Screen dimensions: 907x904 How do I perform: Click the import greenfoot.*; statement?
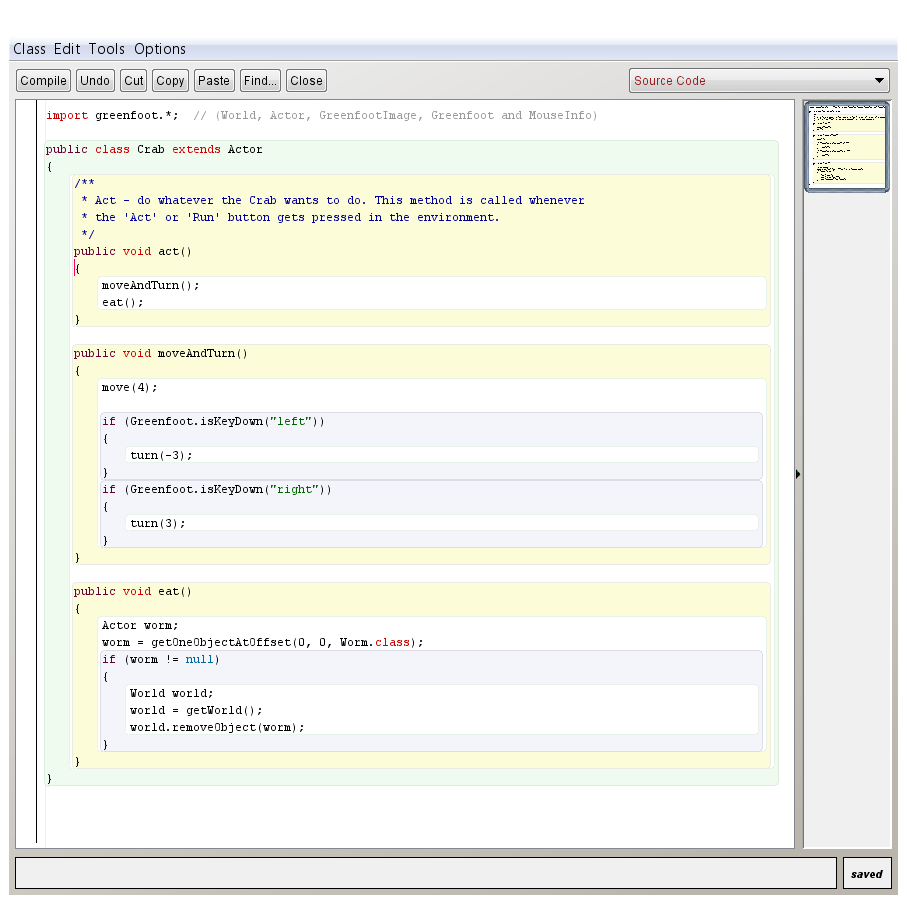[112, 115]
